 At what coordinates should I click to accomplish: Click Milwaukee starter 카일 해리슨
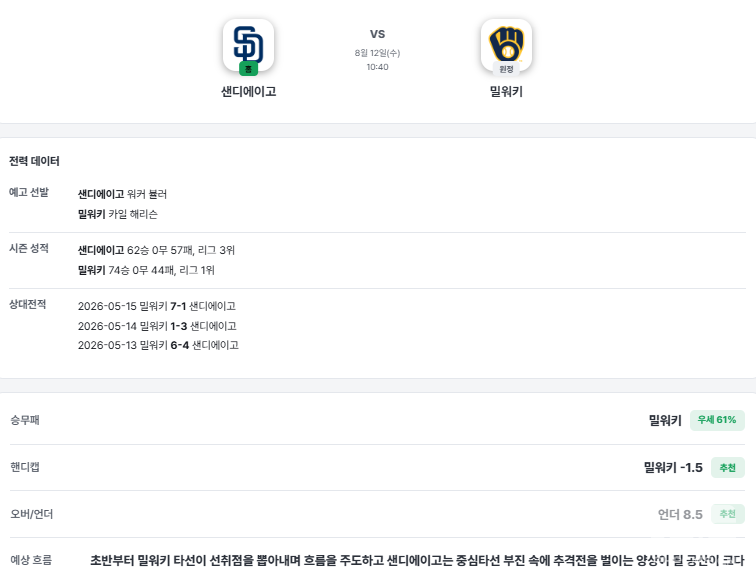(x=133, y=214)
